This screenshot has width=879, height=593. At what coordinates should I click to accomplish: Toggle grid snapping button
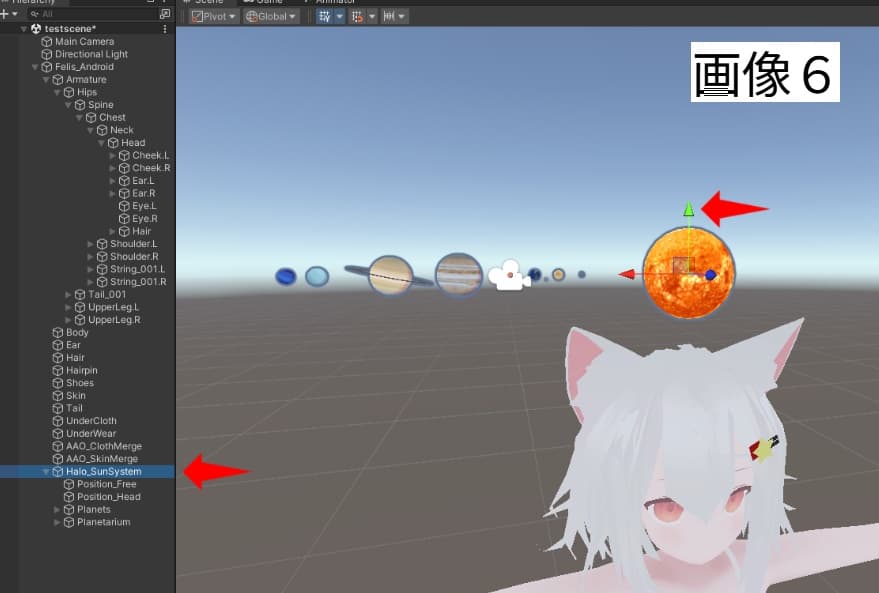[357, 16]
